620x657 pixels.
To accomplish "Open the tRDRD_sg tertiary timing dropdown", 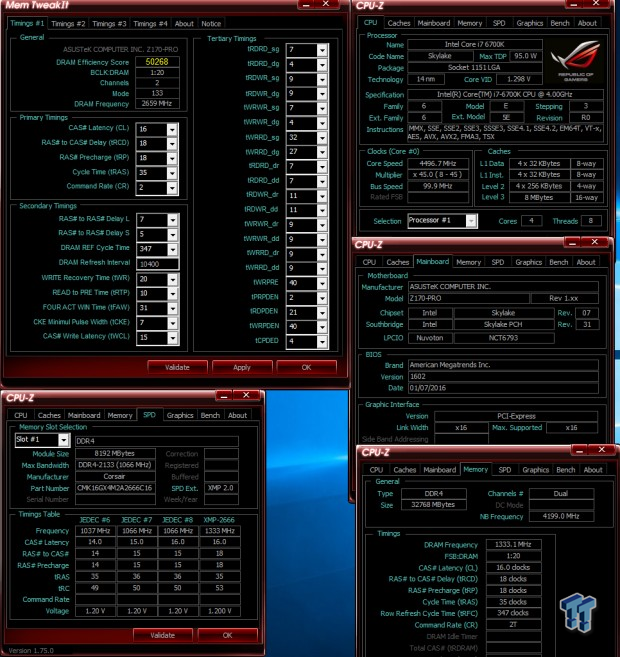I will click(322, 51).
